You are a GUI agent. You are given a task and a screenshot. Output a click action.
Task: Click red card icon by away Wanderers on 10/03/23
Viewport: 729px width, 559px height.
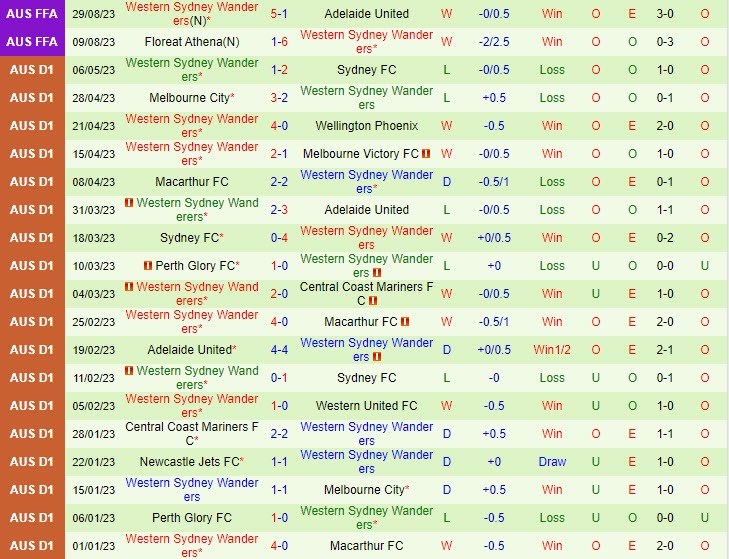coord(377,273)
